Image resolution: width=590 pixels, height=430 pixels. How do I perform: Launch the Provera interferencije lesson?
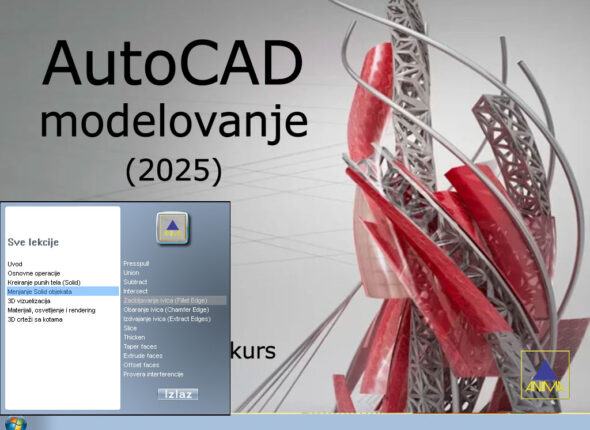154,374
